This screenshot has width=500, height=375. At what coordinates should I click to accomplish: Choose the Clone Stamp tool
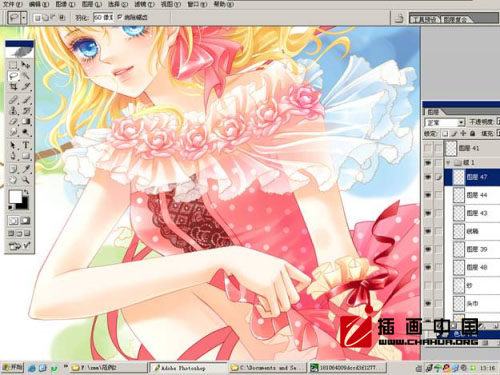coord(13,110)
